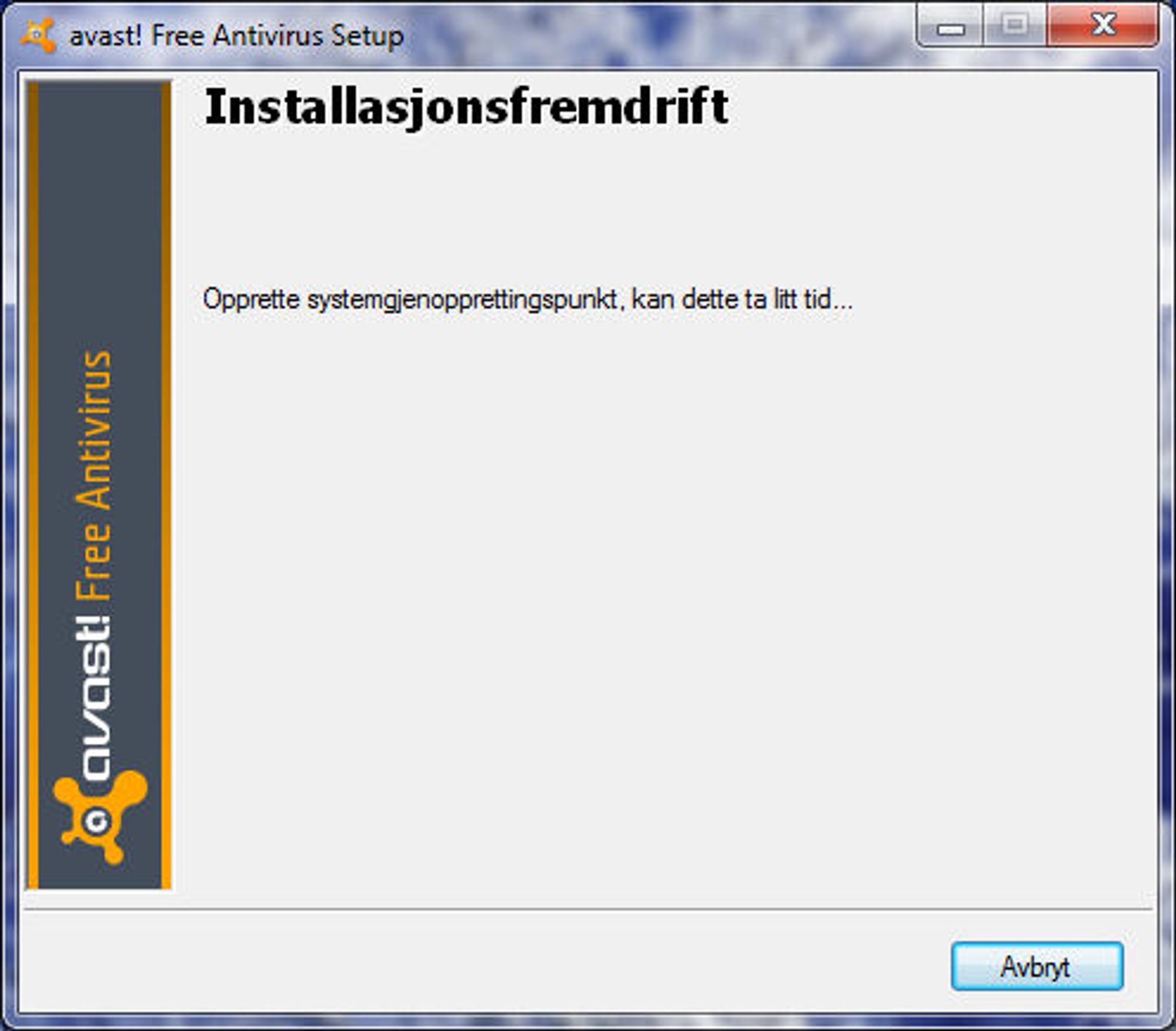Click the Opprette systemgjenopprettingspunkt status text
1176x1031 pixels.
(x=527, y=300)
